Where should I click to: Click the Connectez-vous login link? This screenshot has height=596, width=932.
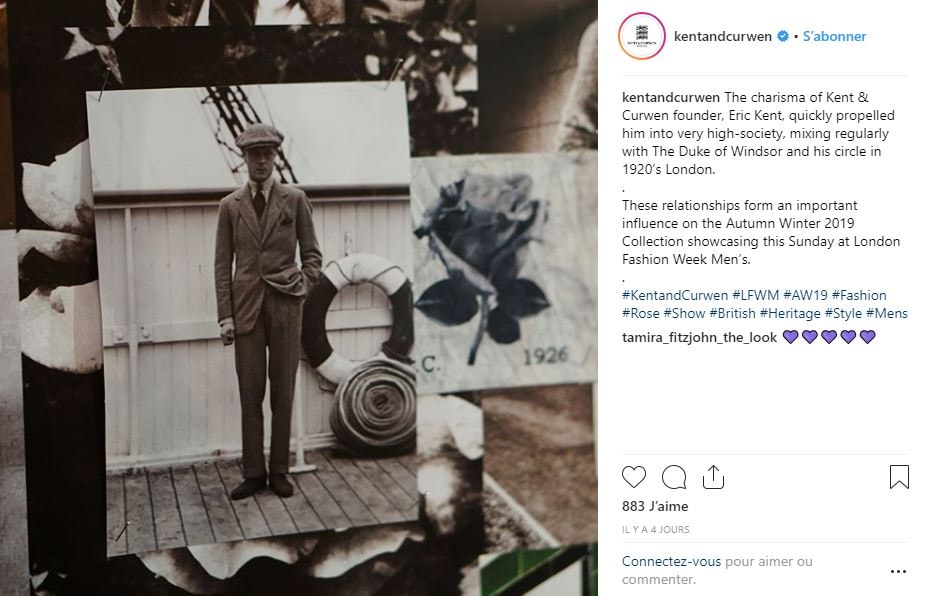click(671, 562)
